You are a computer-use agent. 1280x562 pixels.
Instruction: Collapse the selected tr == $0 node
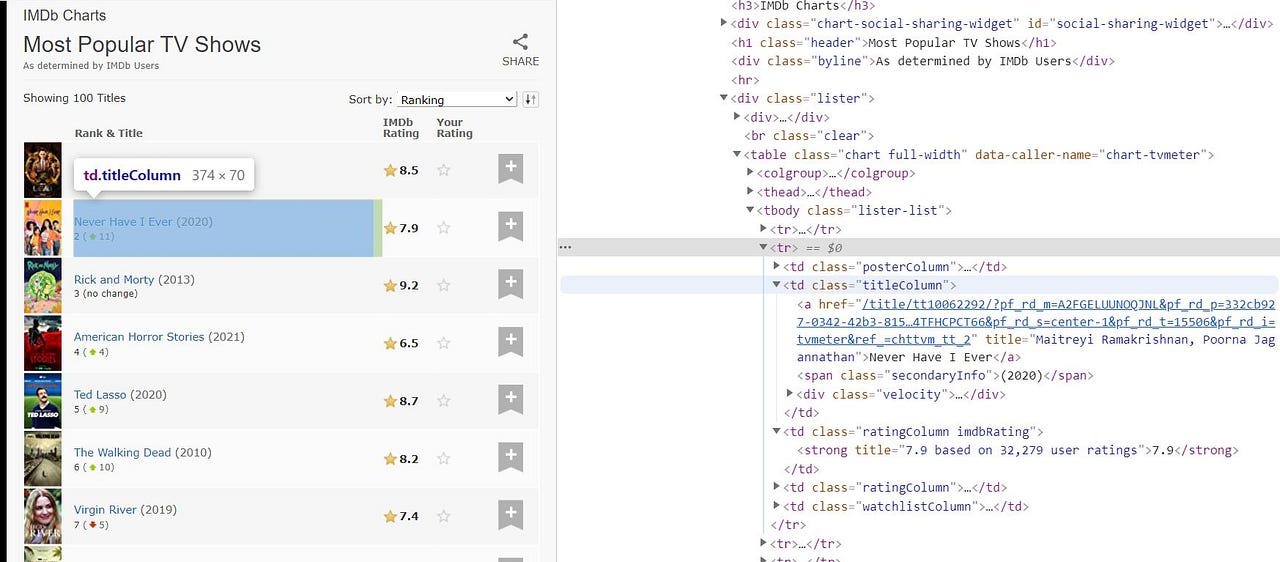pyautogui.click(x=764, y=247)
